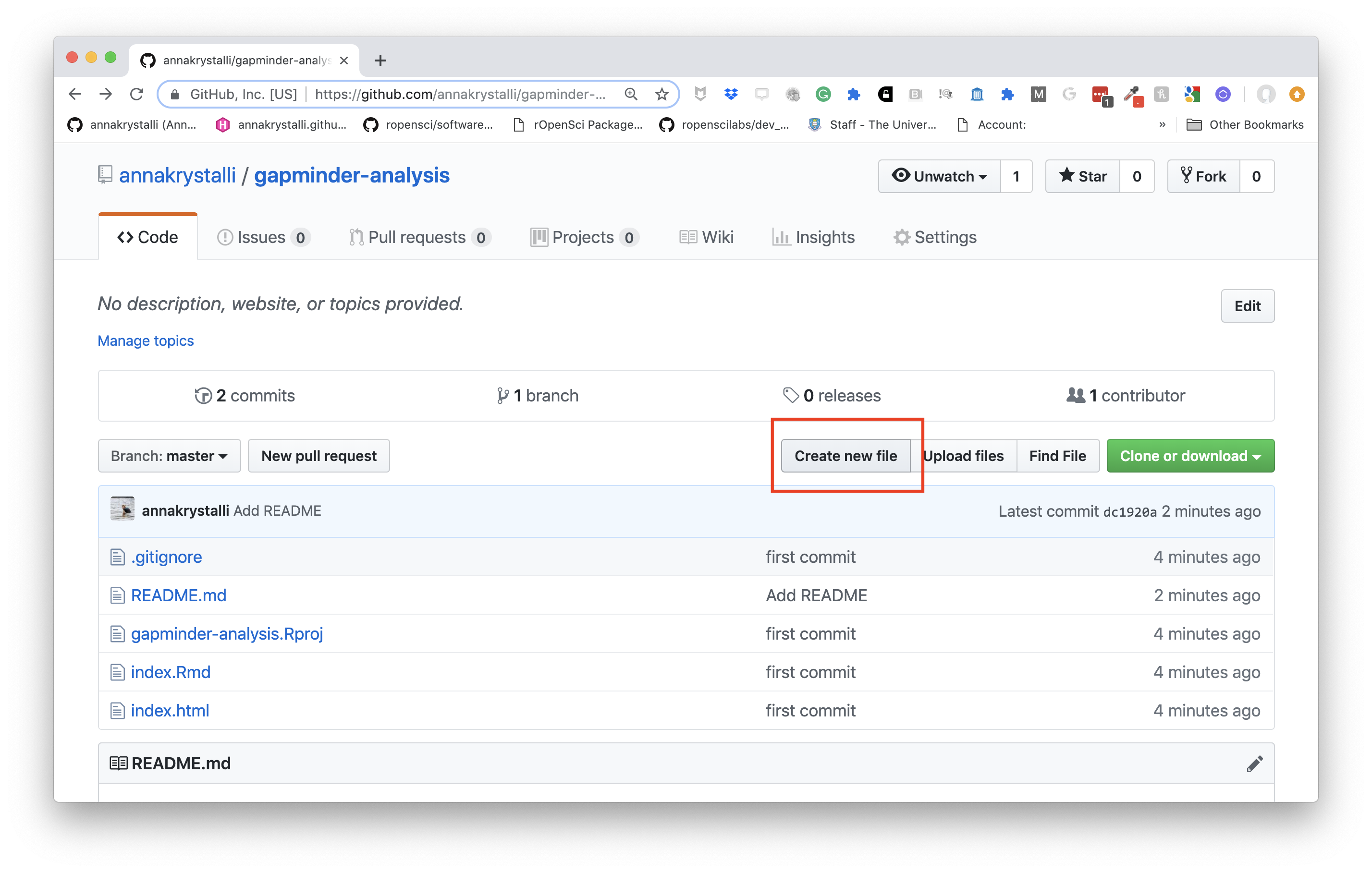Click the orange update icon in toolbar

(x=1297, y=94)
